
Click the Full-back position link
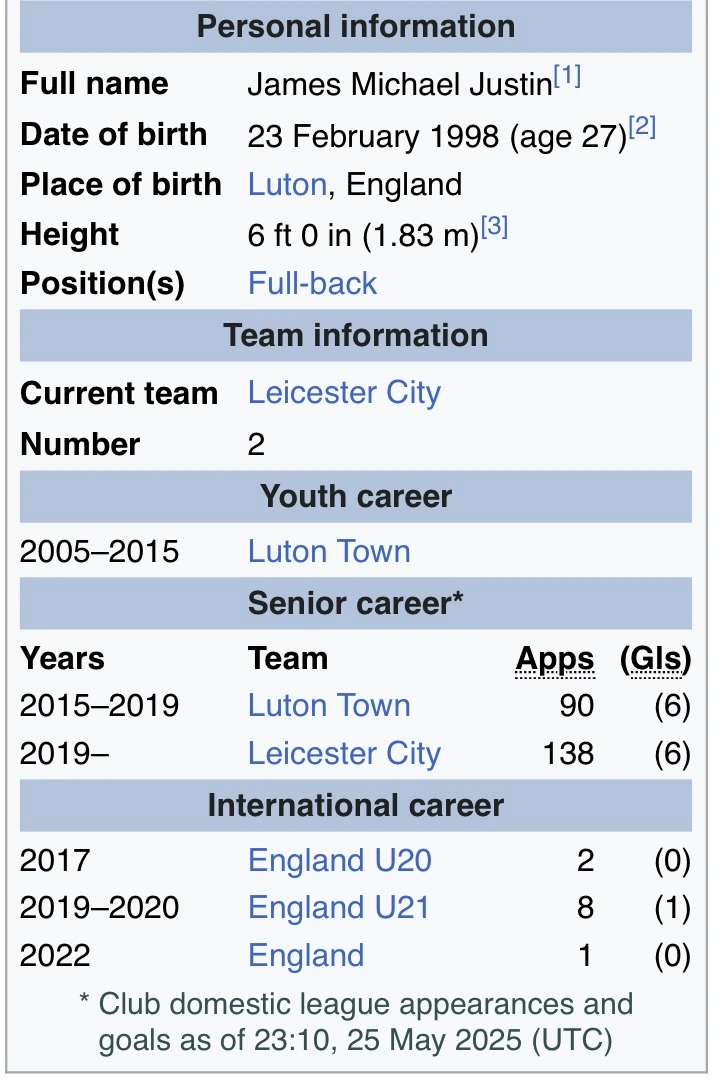(x=312, y=283)
